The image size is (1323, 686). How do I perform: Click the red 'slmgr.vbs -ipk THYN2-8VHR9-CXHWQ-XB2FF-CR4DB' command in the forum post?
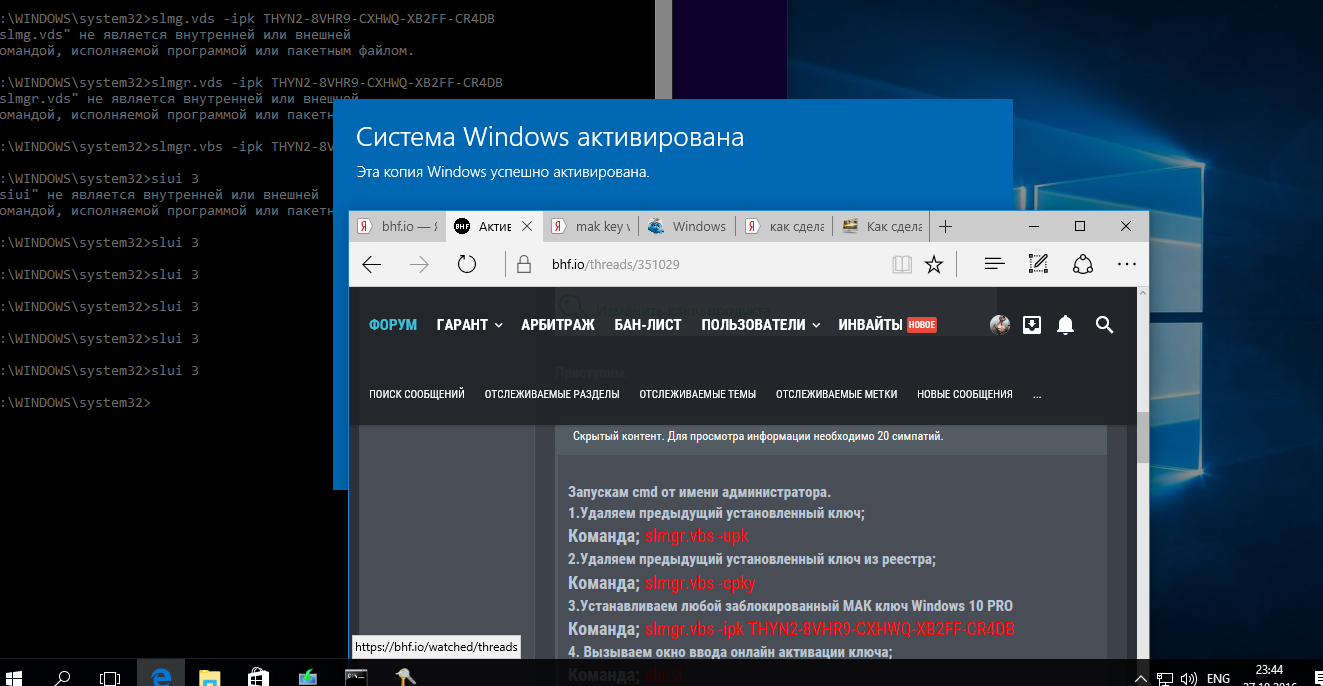pos(830,629)
